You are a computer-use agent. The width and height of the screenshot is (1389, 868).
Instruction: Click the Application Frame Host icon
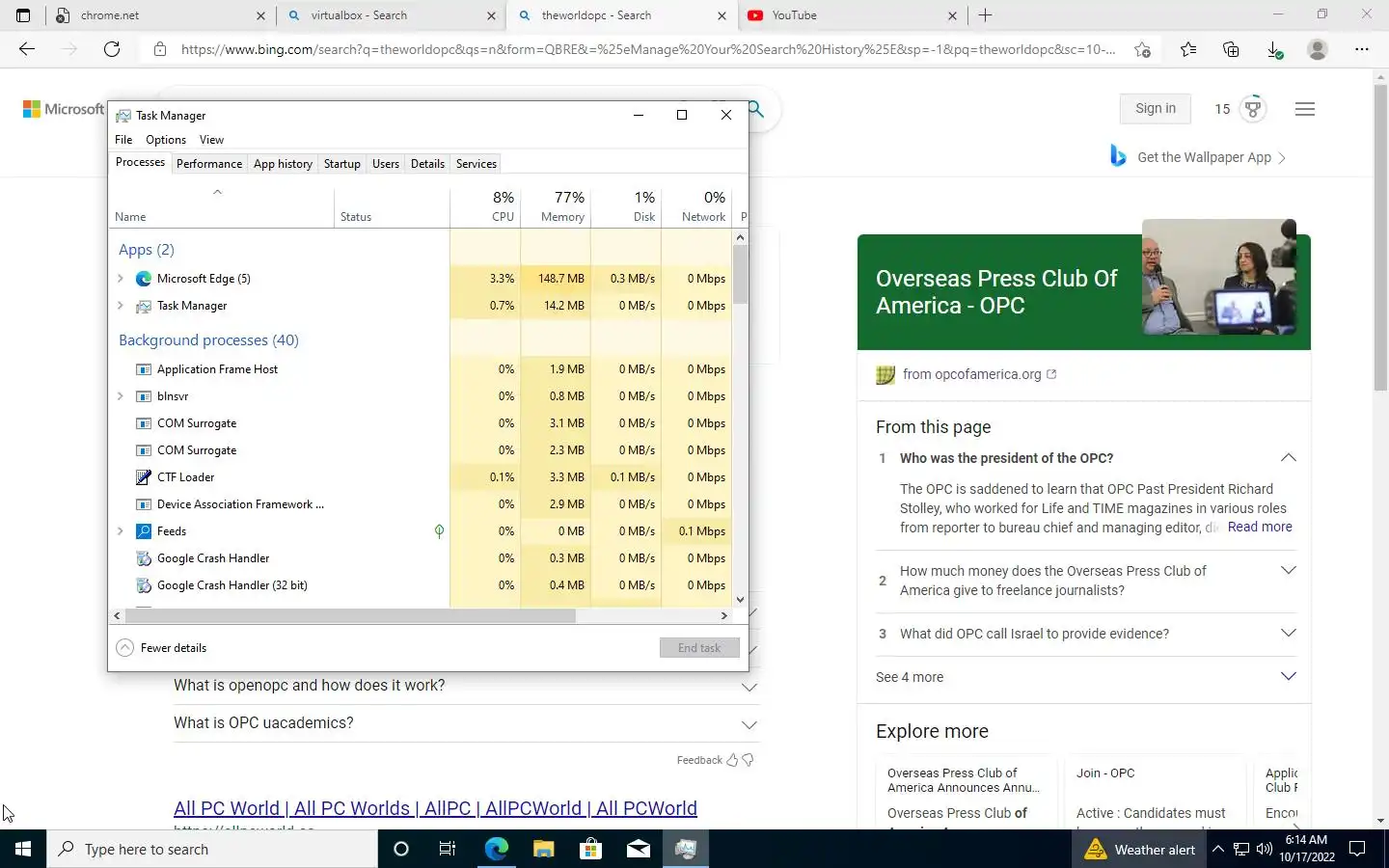click(144, 369)
